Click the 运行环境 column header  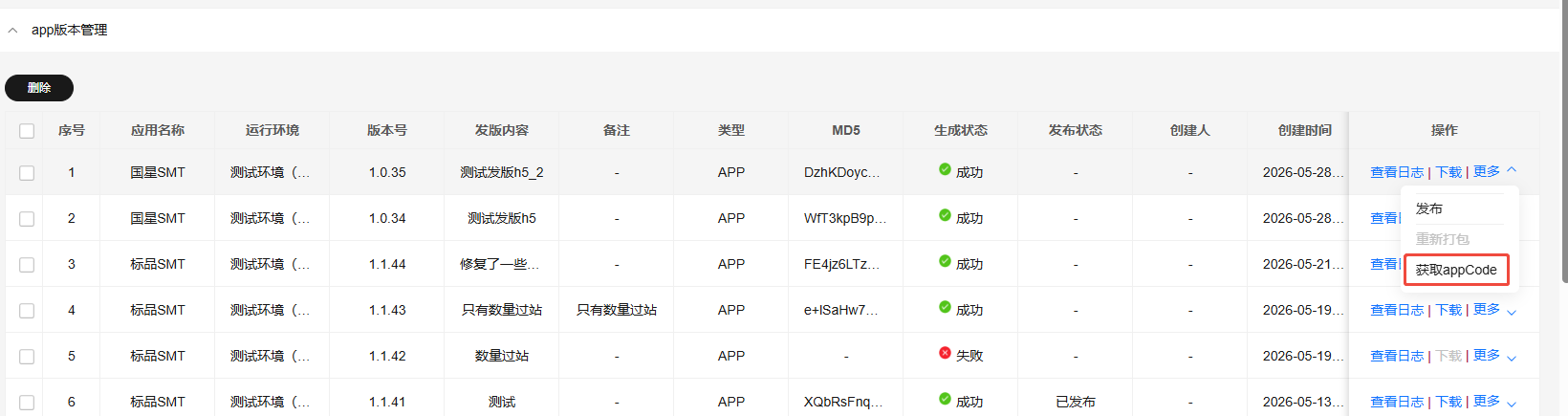[272, 130]
